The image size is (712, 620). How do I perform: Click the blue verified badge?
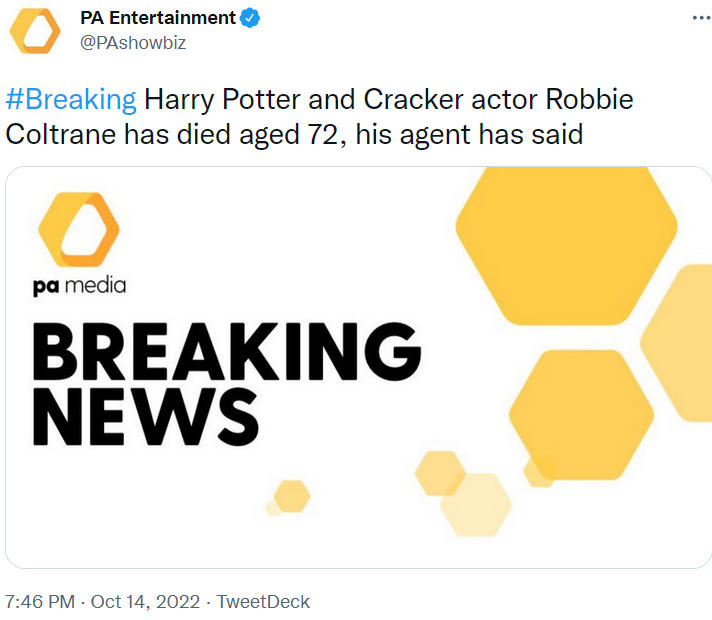(x=250, y=18)
